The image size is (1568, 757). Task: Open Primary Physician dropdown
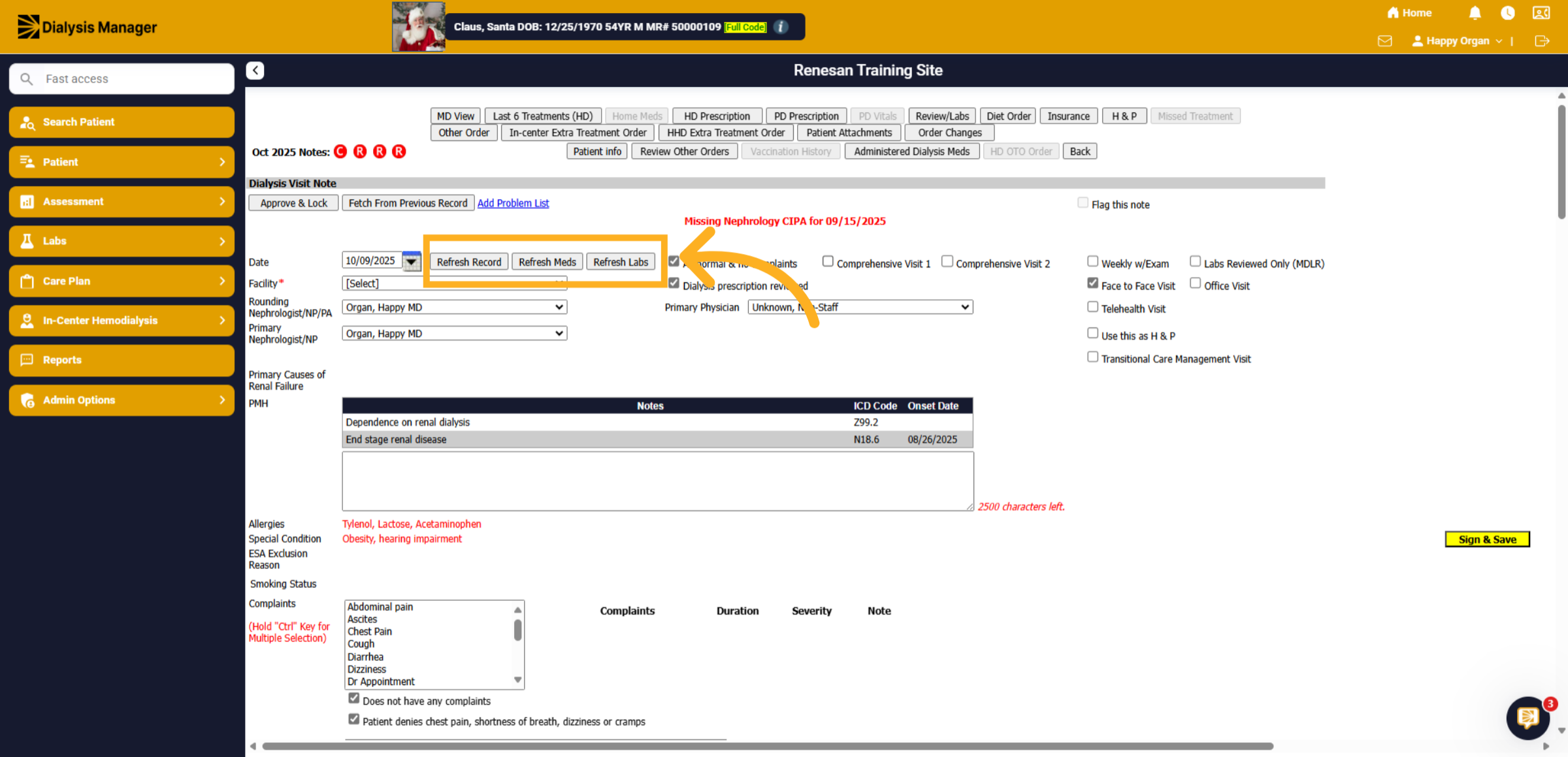pos(860,307)
